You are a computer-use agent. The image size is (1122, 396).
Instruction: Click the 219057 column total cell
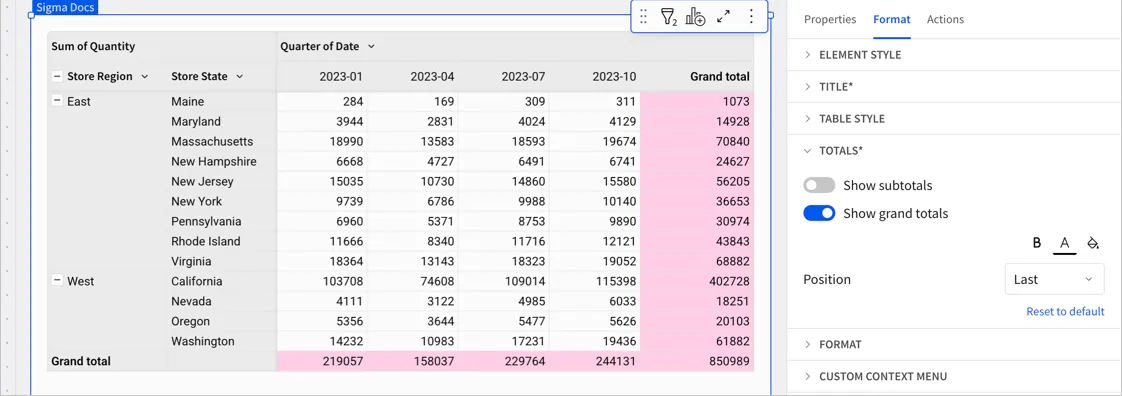pyautogui.click(x=323, y=362)
